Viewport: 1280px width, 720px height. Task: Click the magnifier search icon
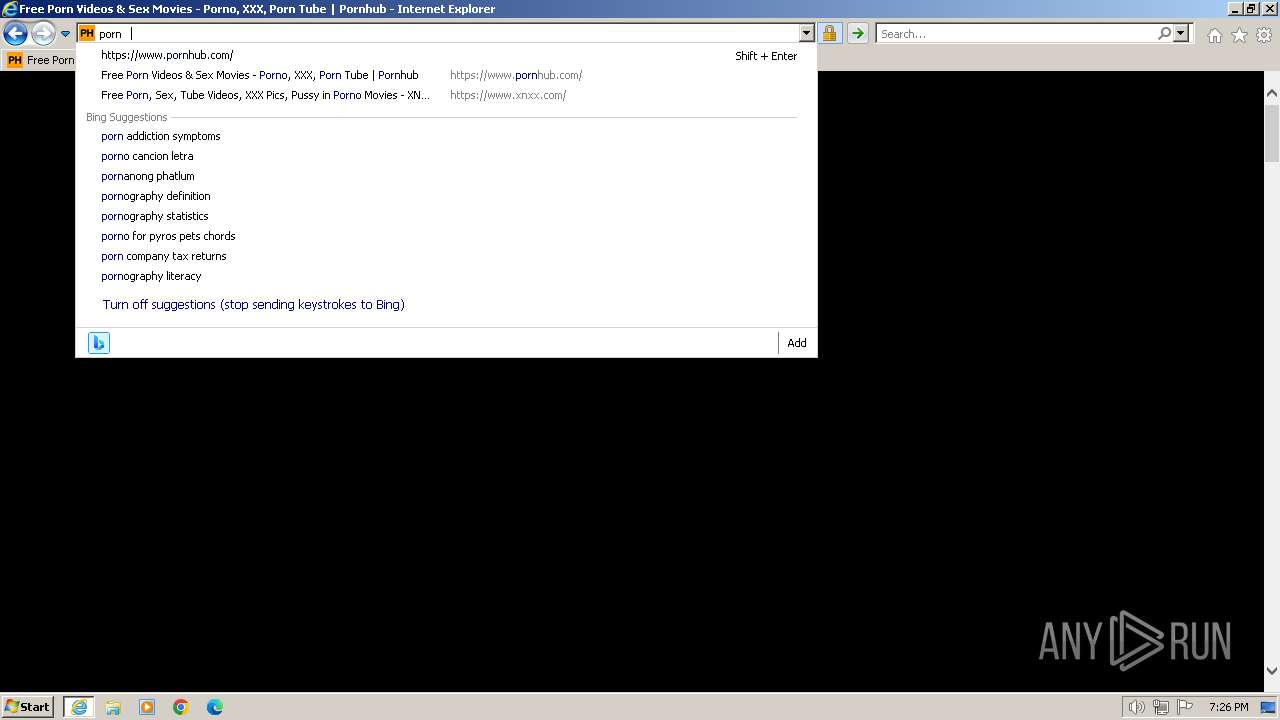point(1164,34)
